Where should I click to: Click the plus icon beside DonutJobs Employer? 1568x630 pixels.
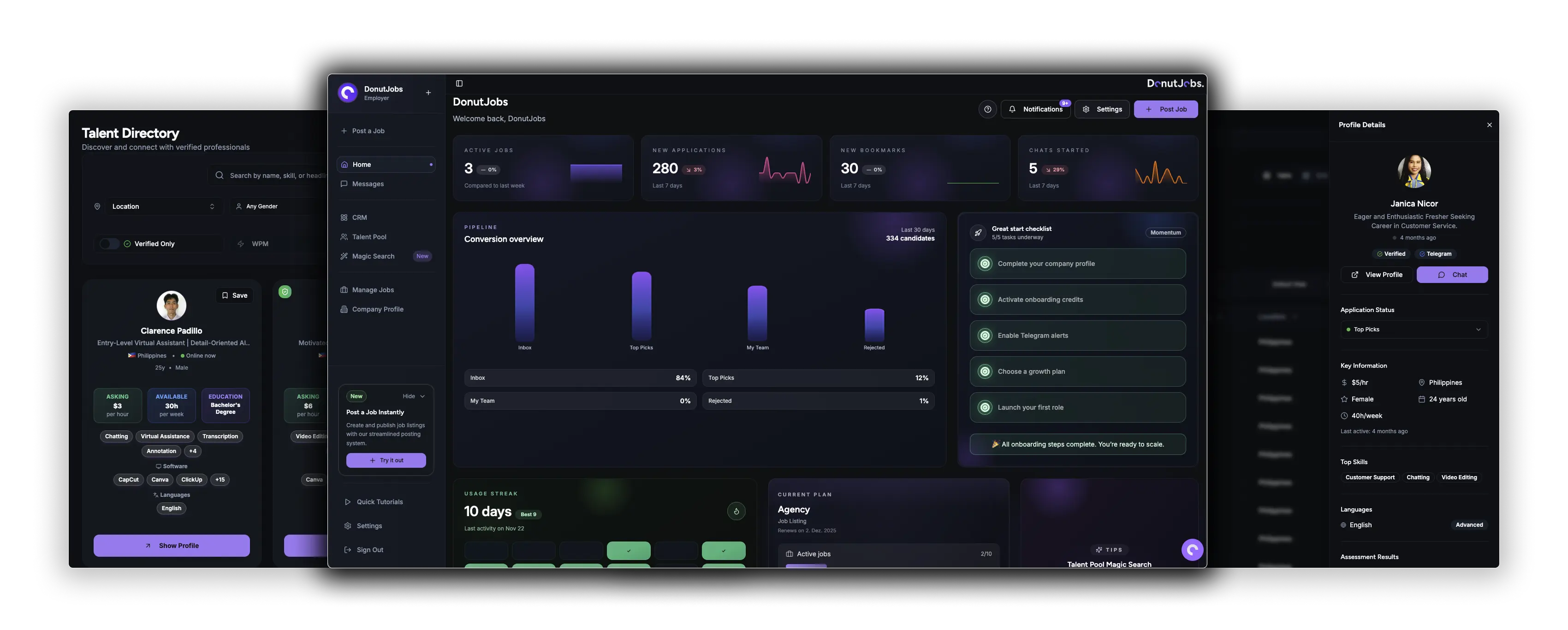428,93
